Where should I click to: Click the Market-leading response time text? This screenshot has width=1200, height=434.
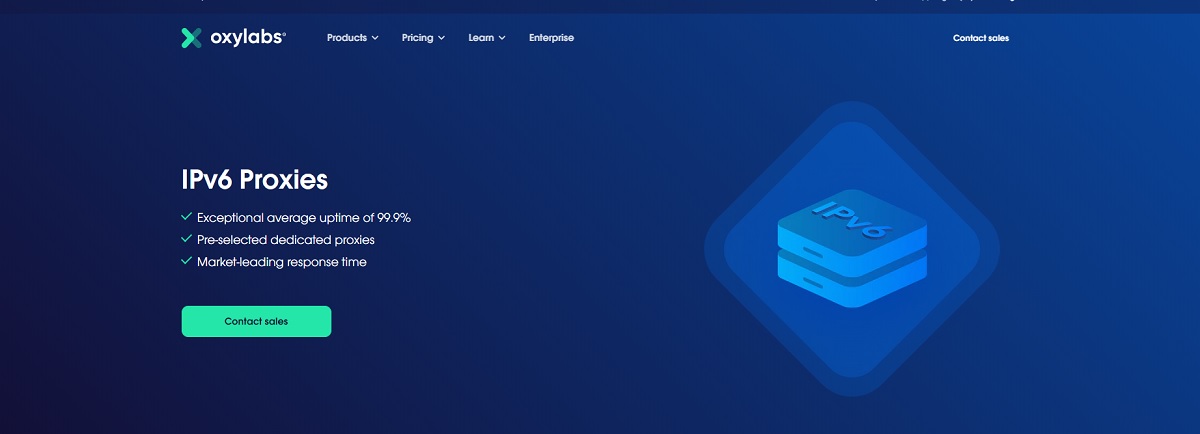click(282, 262)
